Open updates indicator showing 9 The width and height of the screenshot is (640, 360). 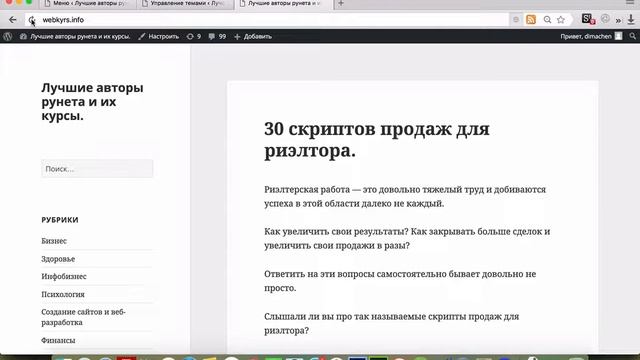point(194,36)
